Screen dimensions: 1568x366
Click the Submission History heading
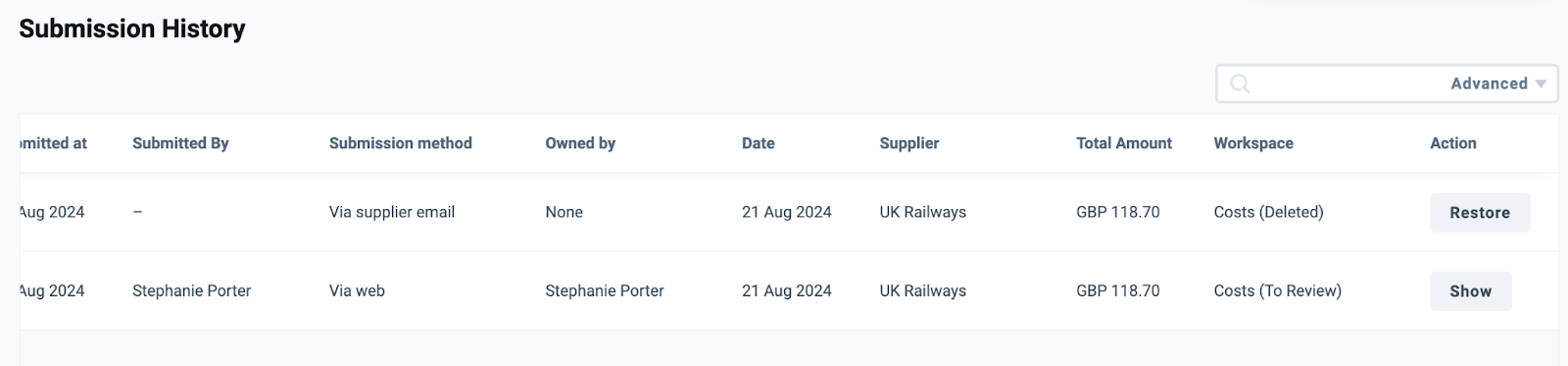(132, 28)
